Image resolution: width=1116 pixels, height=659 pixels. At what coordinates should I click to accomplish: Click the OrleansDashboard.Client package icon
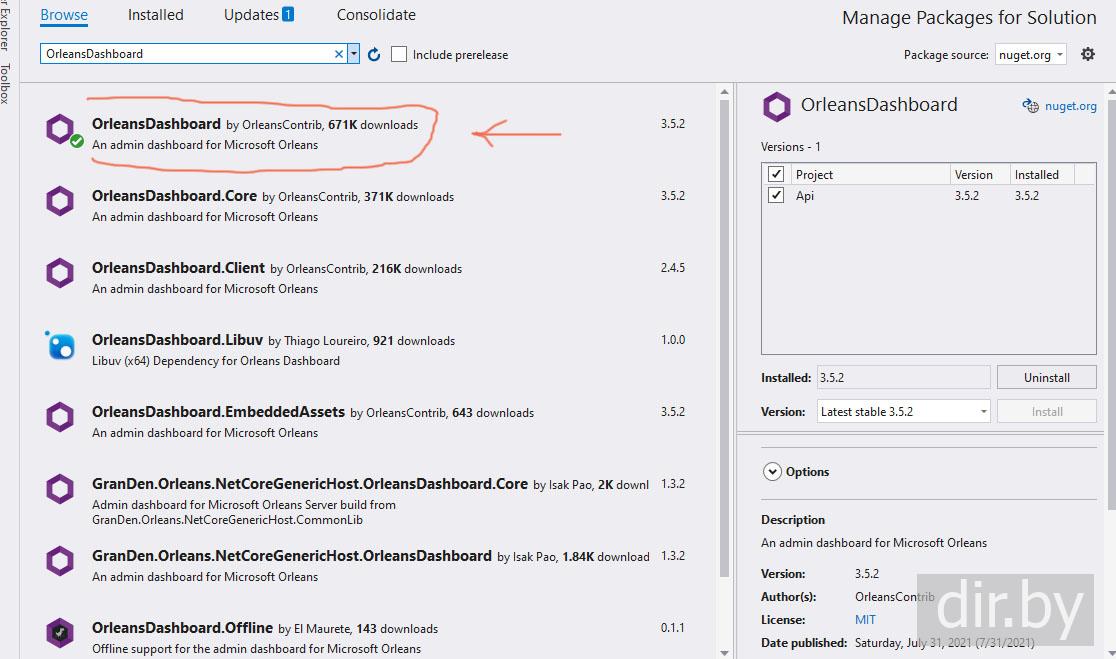(60, 274)
